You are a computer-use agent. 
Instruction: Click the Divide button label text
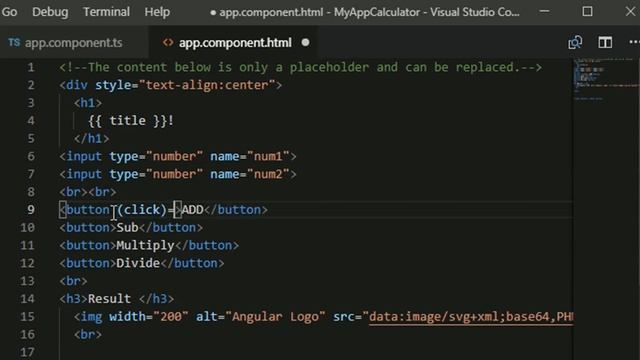click(138, 263)
